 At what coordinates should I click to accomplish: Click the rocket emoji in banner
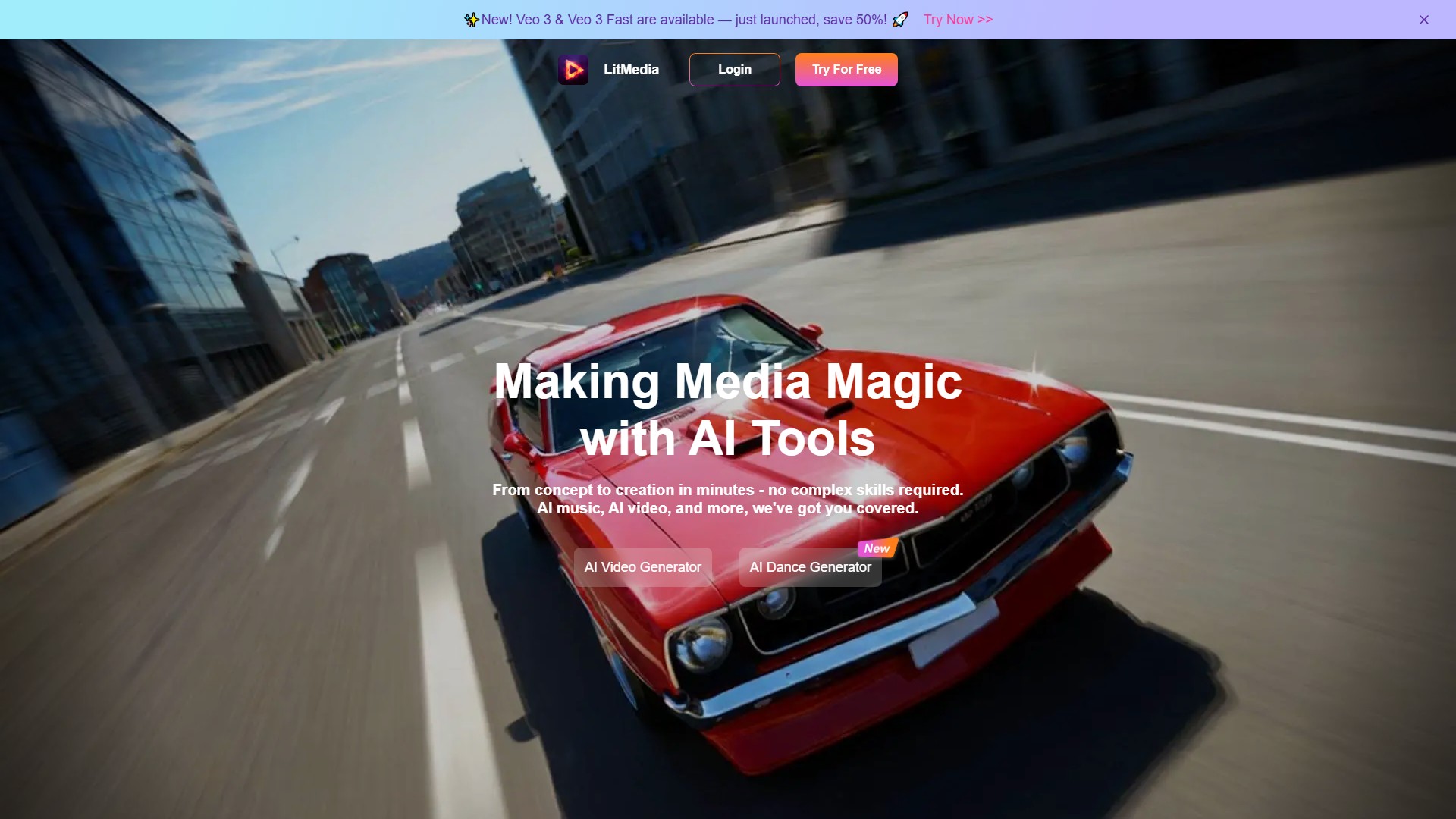coord(900,20)
